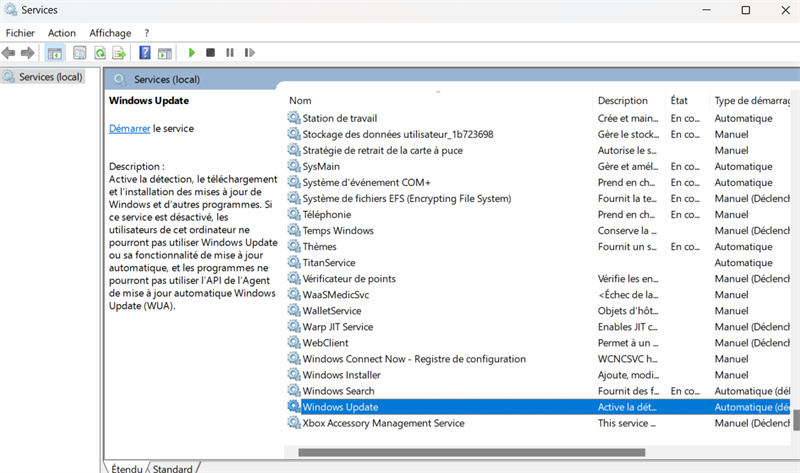Image resolution: width=800 pixels, height=473 pixels.
Task: Sort by the Type de démarrage column header
Action: pyautogui.click(x=752, y=101)
